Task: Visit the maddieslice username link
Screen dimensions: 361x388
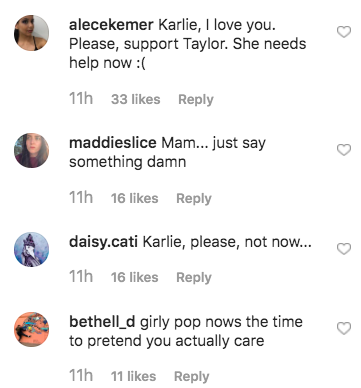Action: [x=113, y=143]
